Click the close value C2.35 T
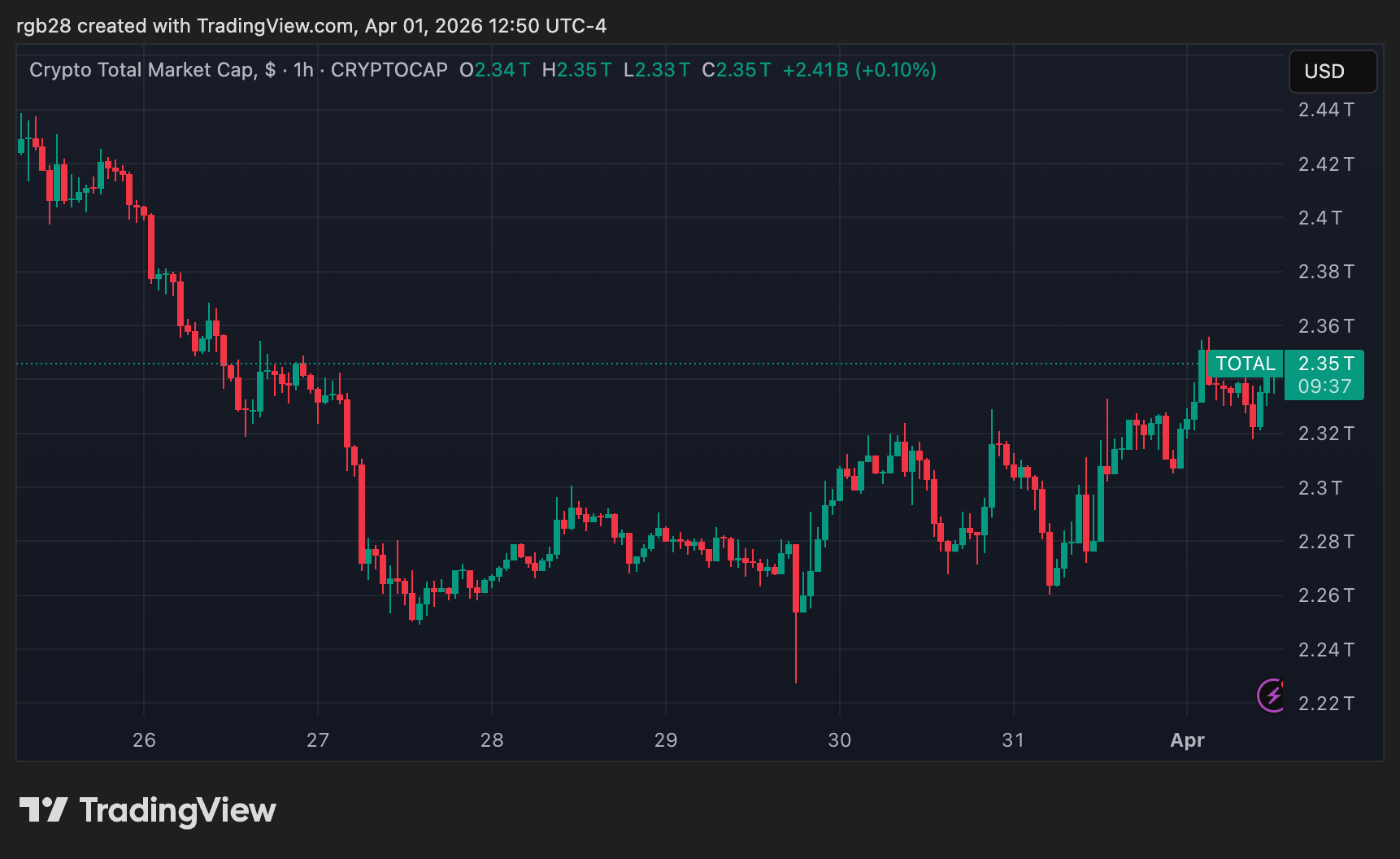 736,70
